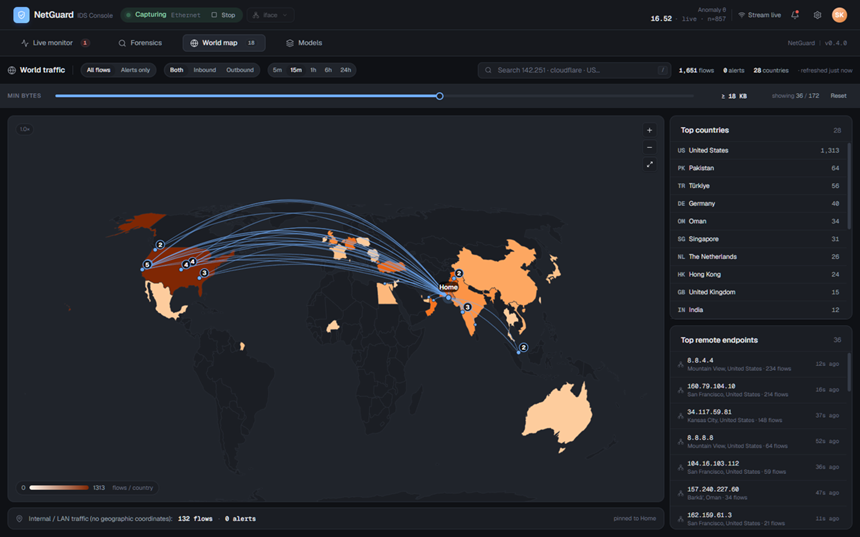This screenshot has height=537, width=860.
Task: Click network icon beside 34.117.59.81
Action: coord(681,416)
